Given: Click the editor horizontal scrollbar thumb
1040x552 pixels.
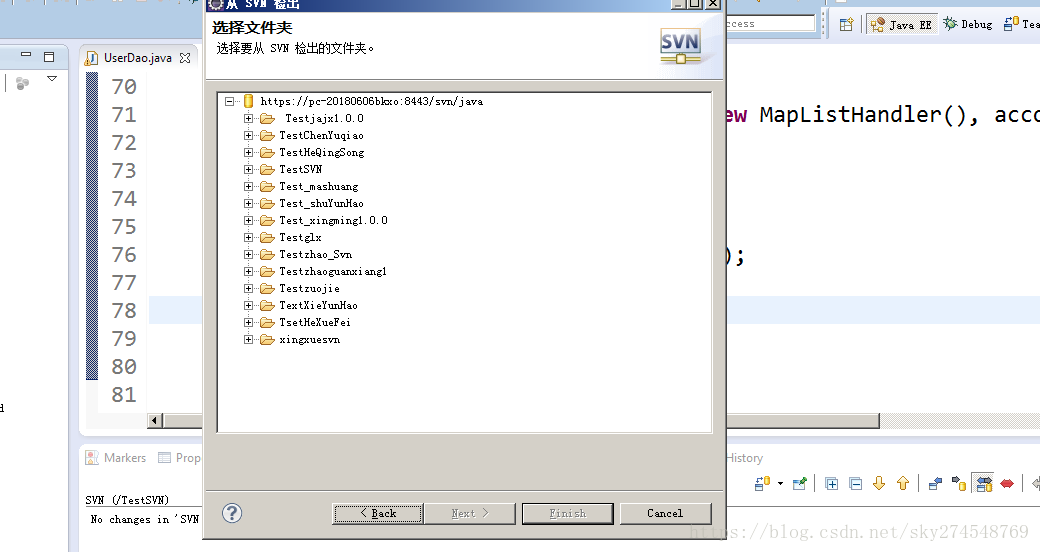Looking at the screenshot, I should point(521,421).
